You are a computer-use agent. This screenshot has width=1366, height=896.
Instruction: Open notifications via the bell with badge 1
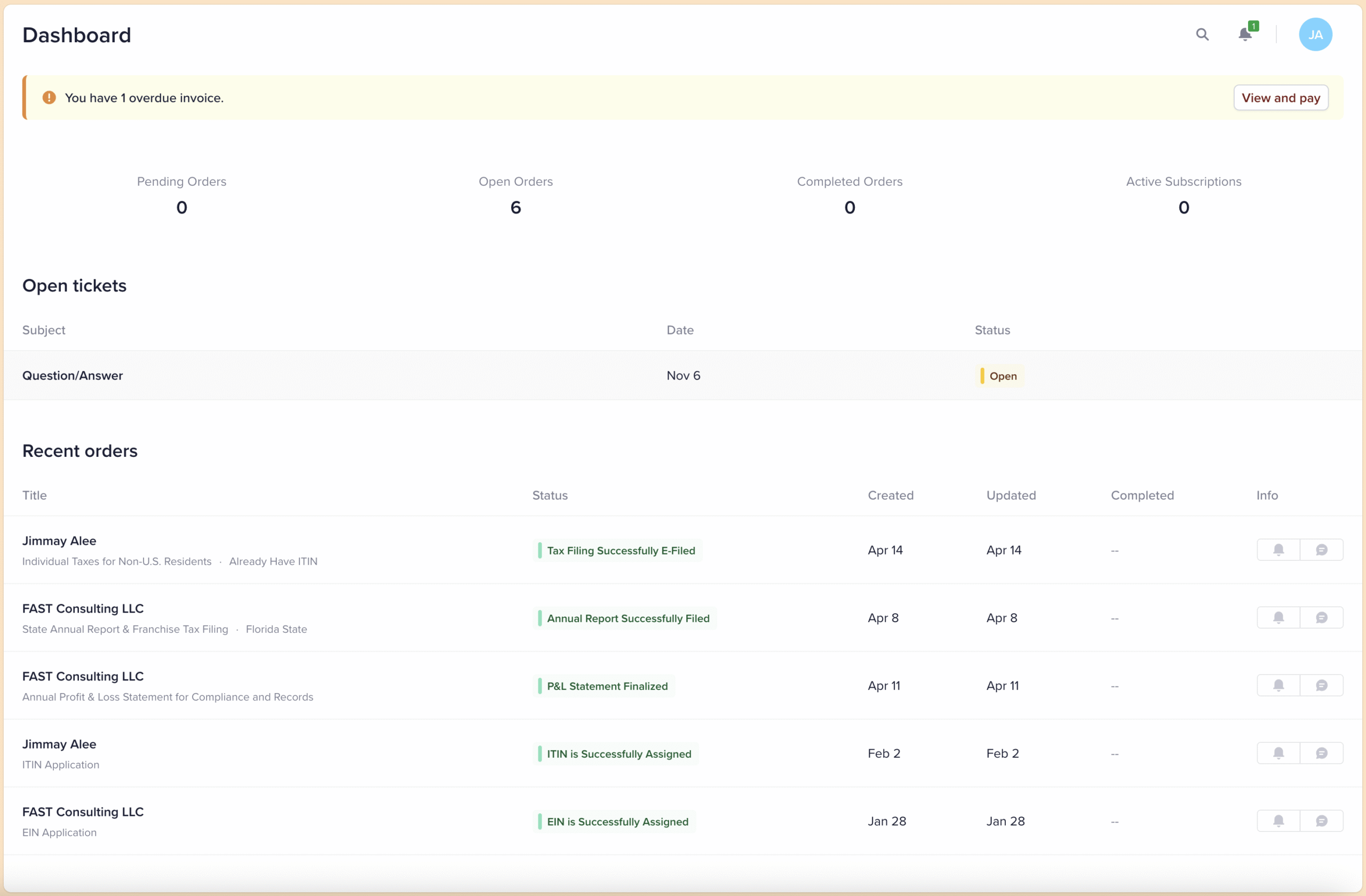coord(1245,35)
